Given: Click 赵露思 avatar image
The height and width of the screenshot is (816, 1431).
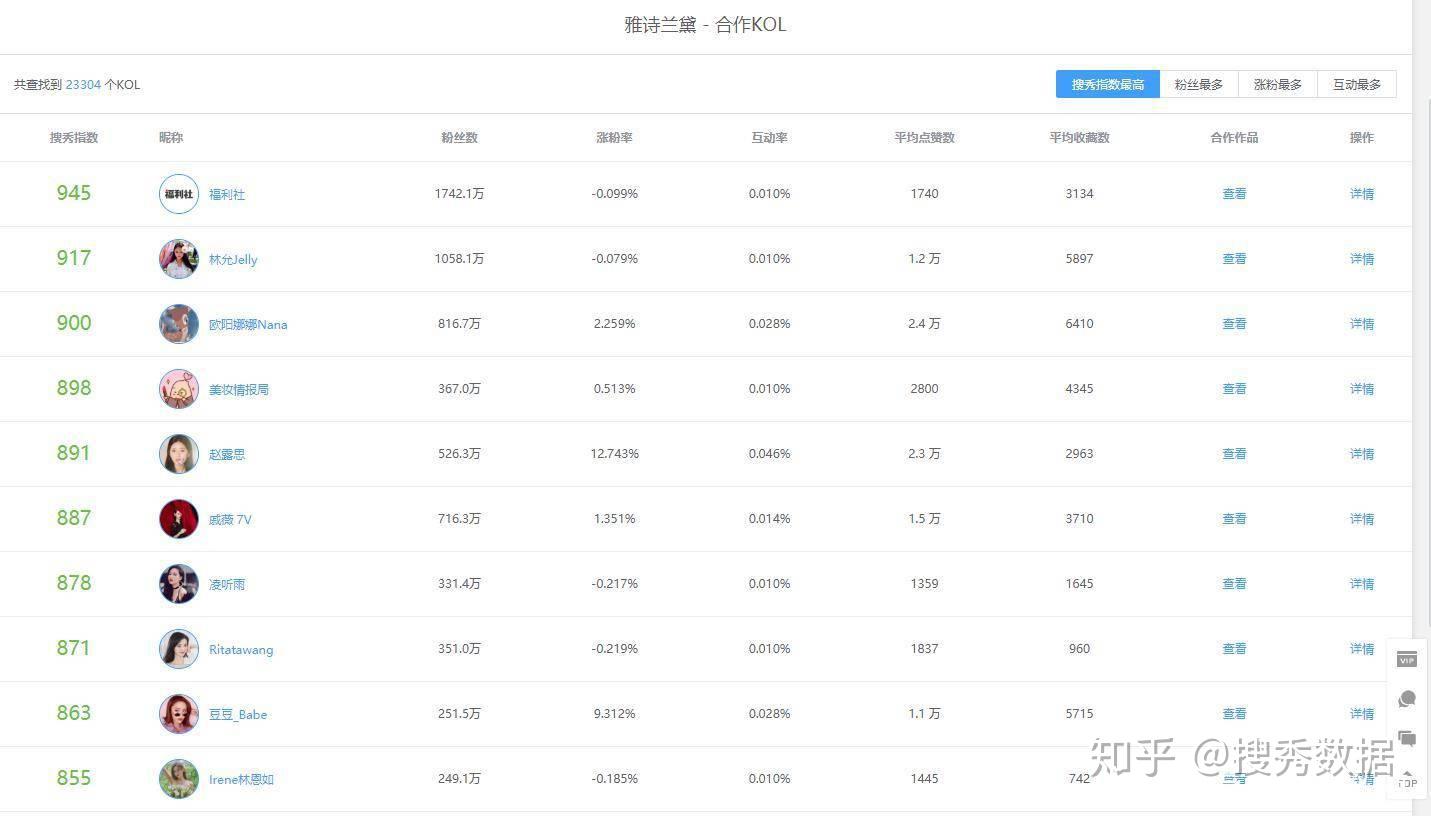Looking at the screenshot, I should 179,454.
